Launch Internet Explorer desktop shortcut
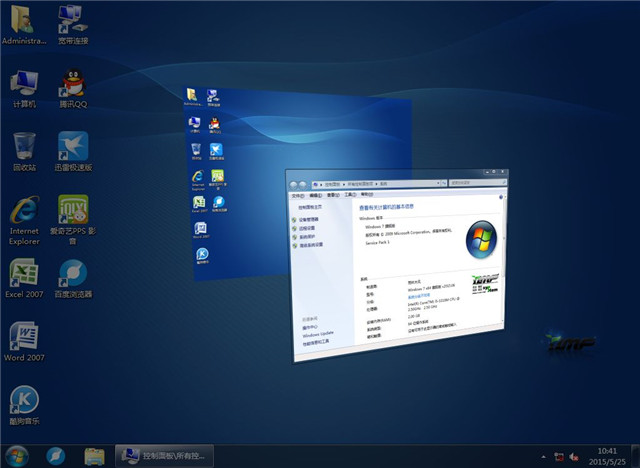 [x=24, y=212]
